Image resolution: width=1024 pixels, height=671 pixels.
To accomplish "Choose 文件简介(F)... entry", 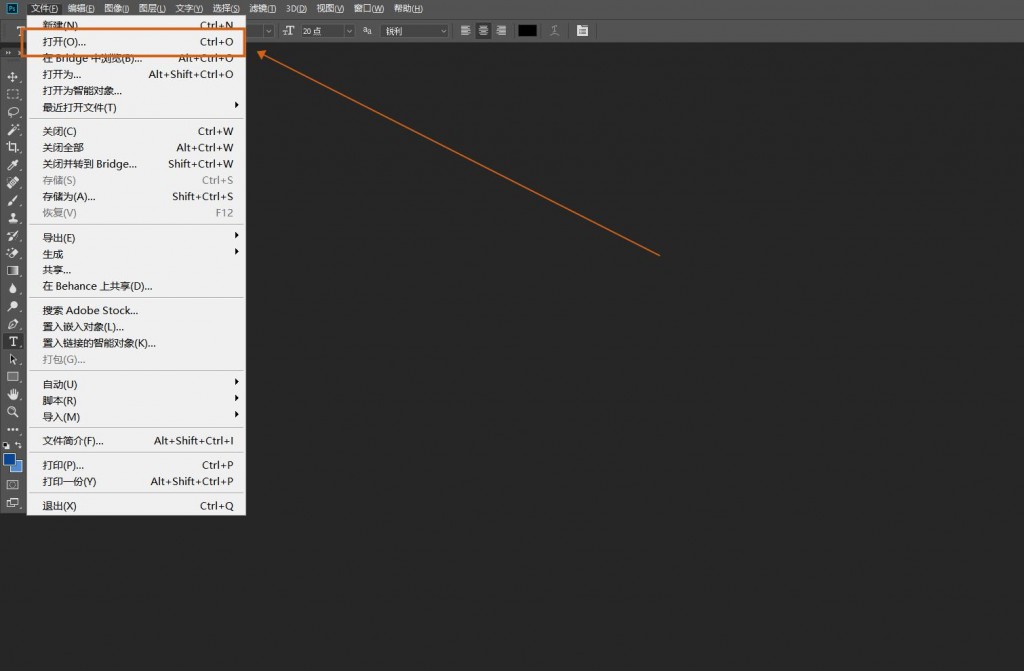I will click(136, 441).
